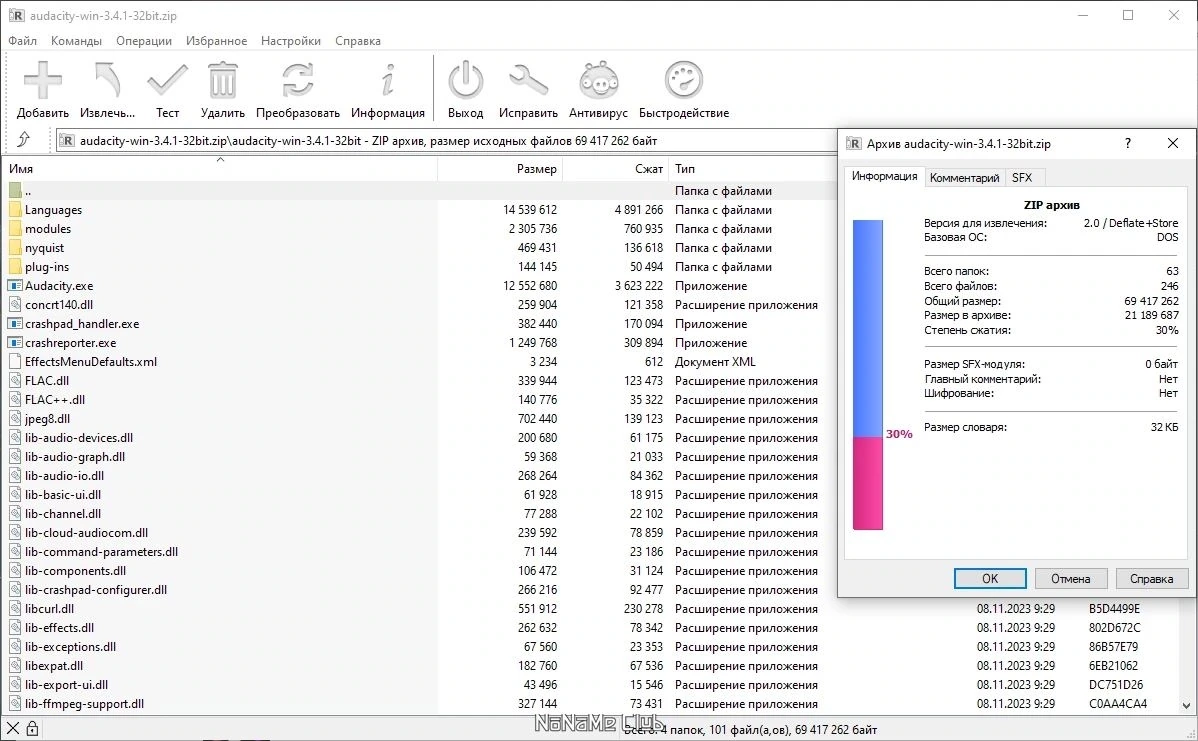This screenshot has height=741, width=1198.
Task: Open the Преобразовать (Convert) tool
Action: click(297, 80)
